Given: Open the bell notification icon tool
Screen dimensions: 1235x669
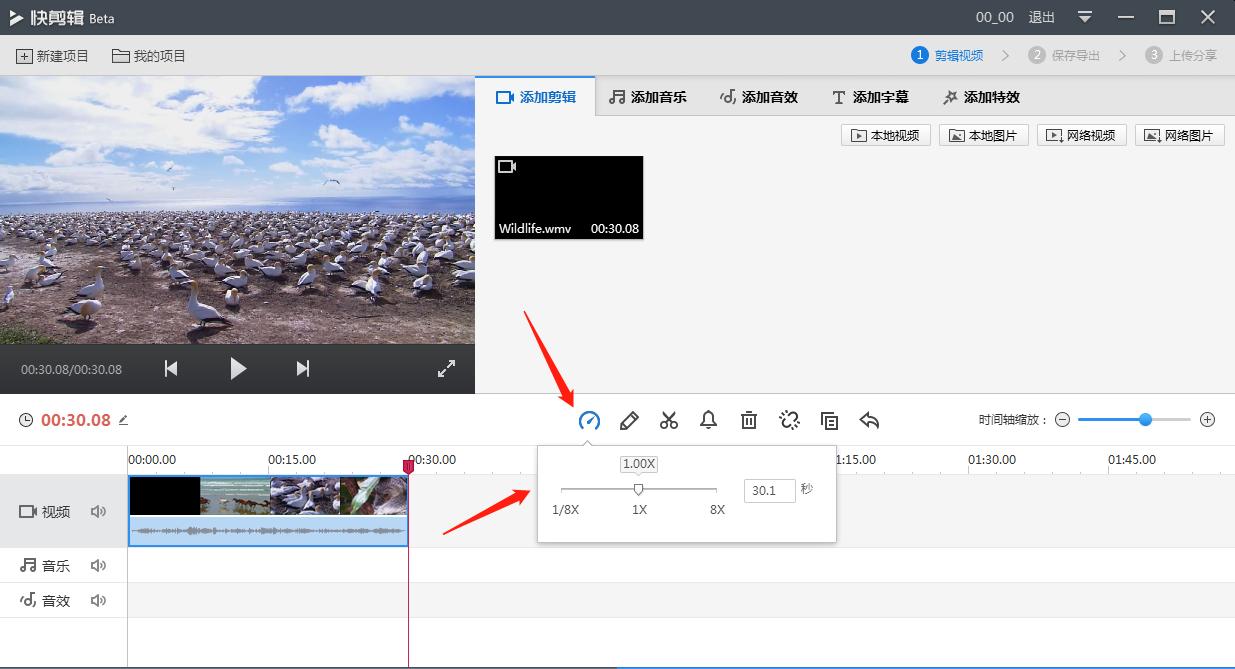Looking at the screenshot, I should coord(708,420).
